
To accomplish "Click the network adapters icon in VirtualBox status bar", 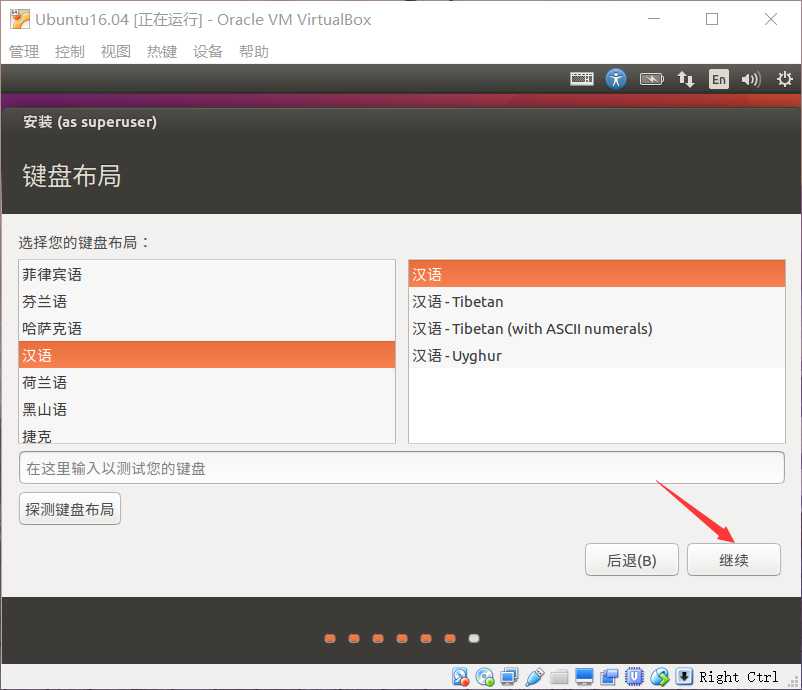I will (x=509, y=677).
